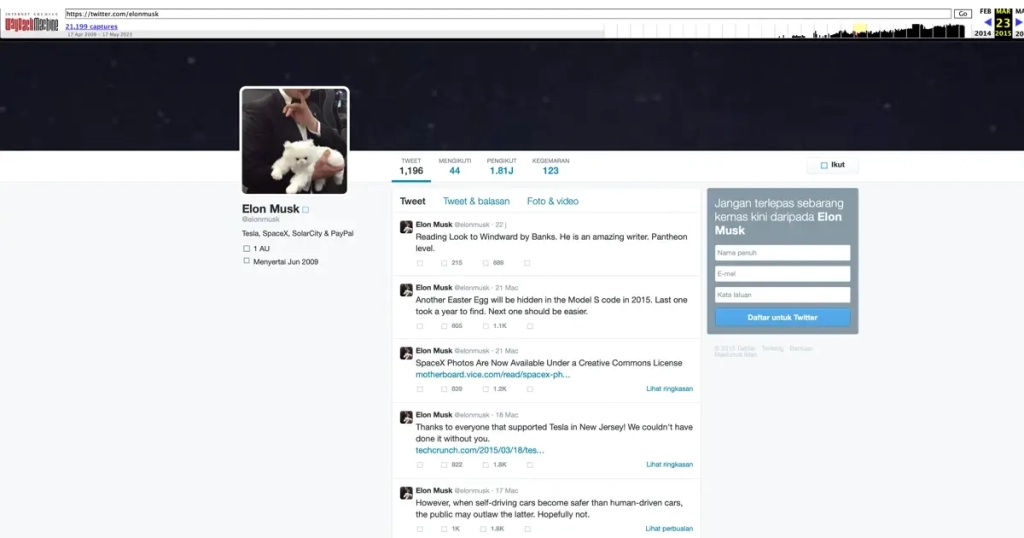Open more options on self-driving cars tweet
1024x538 pixels.
(528, 529)
